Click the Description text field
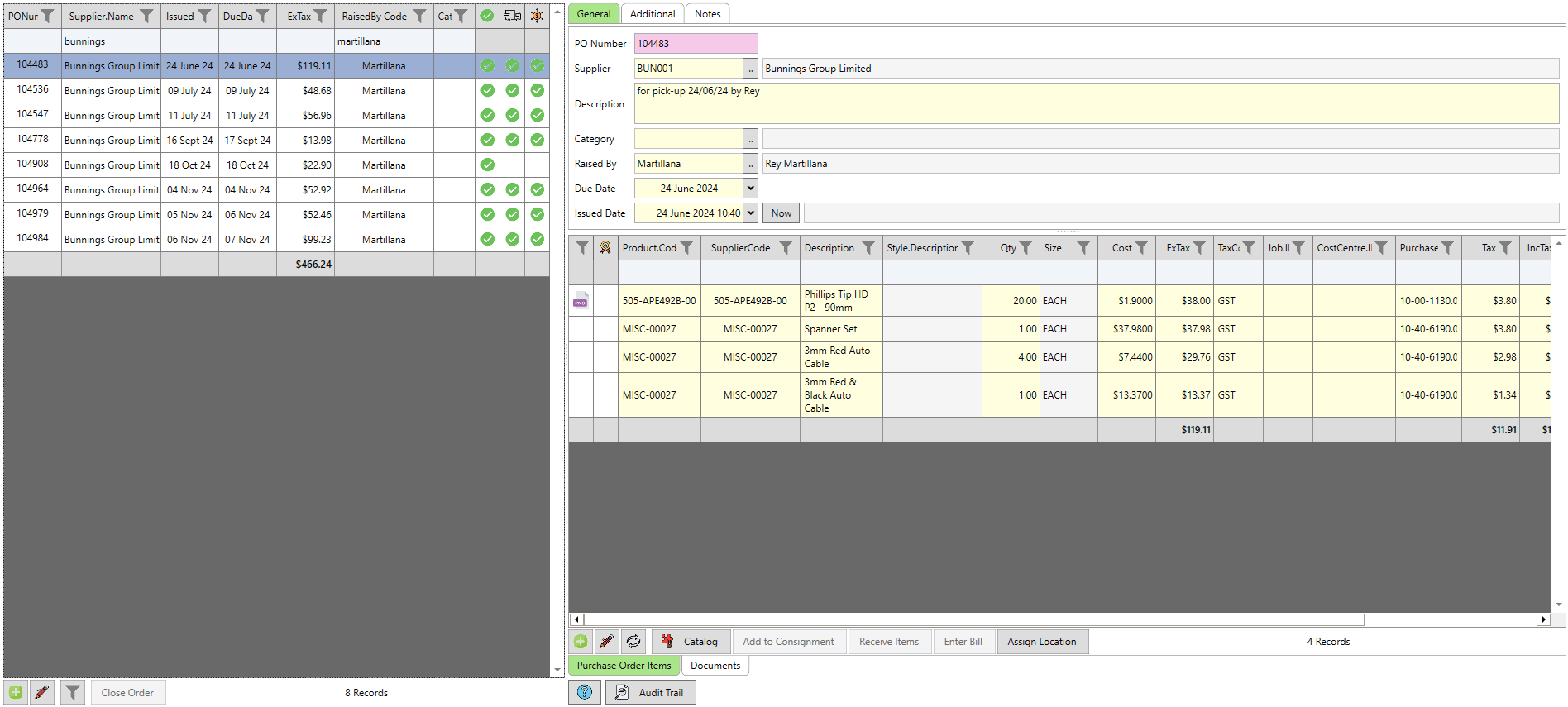 tap(1097, 103)
